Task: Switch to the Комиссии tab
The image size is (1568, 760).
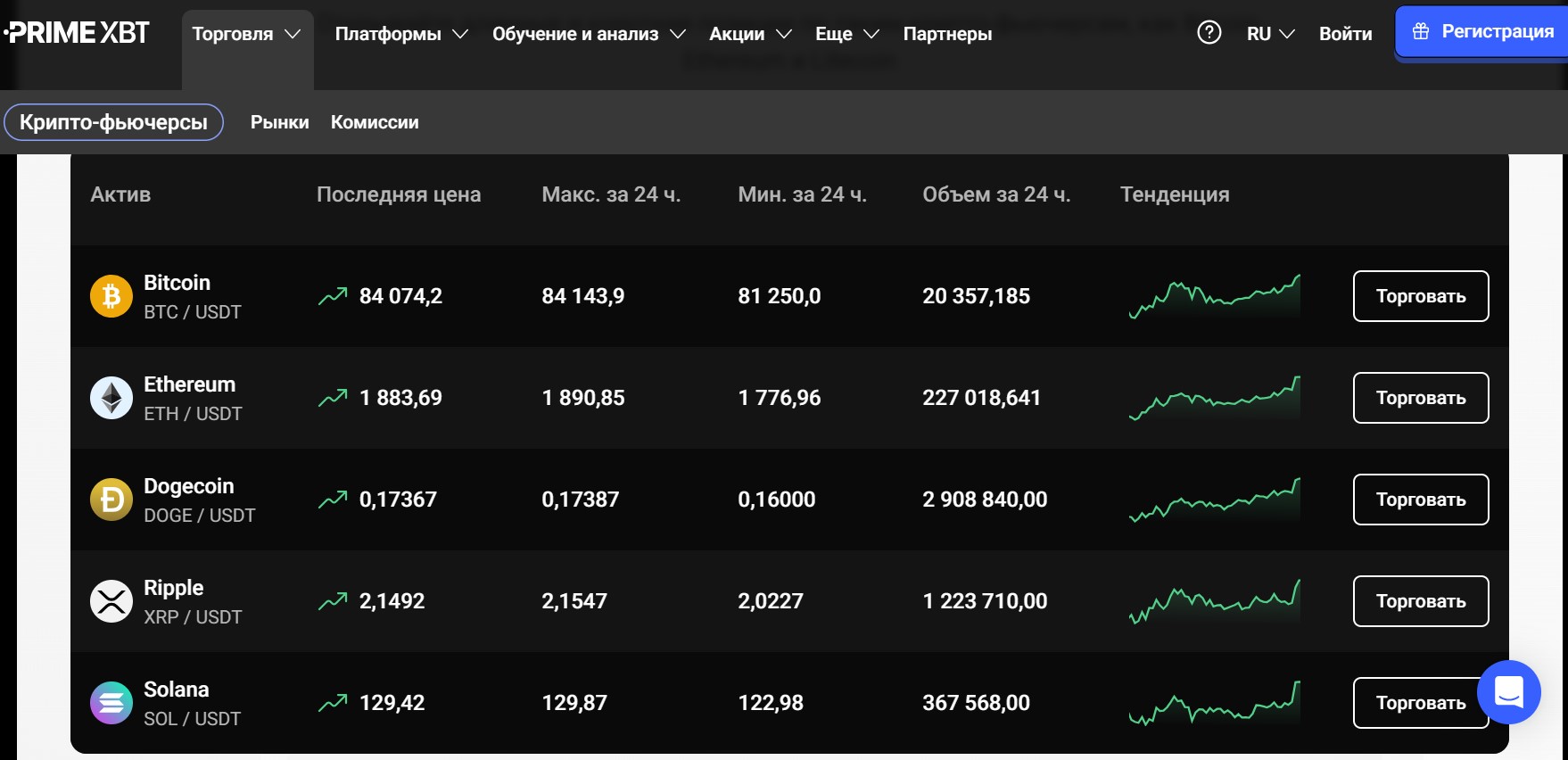Action: coord(374,122)
